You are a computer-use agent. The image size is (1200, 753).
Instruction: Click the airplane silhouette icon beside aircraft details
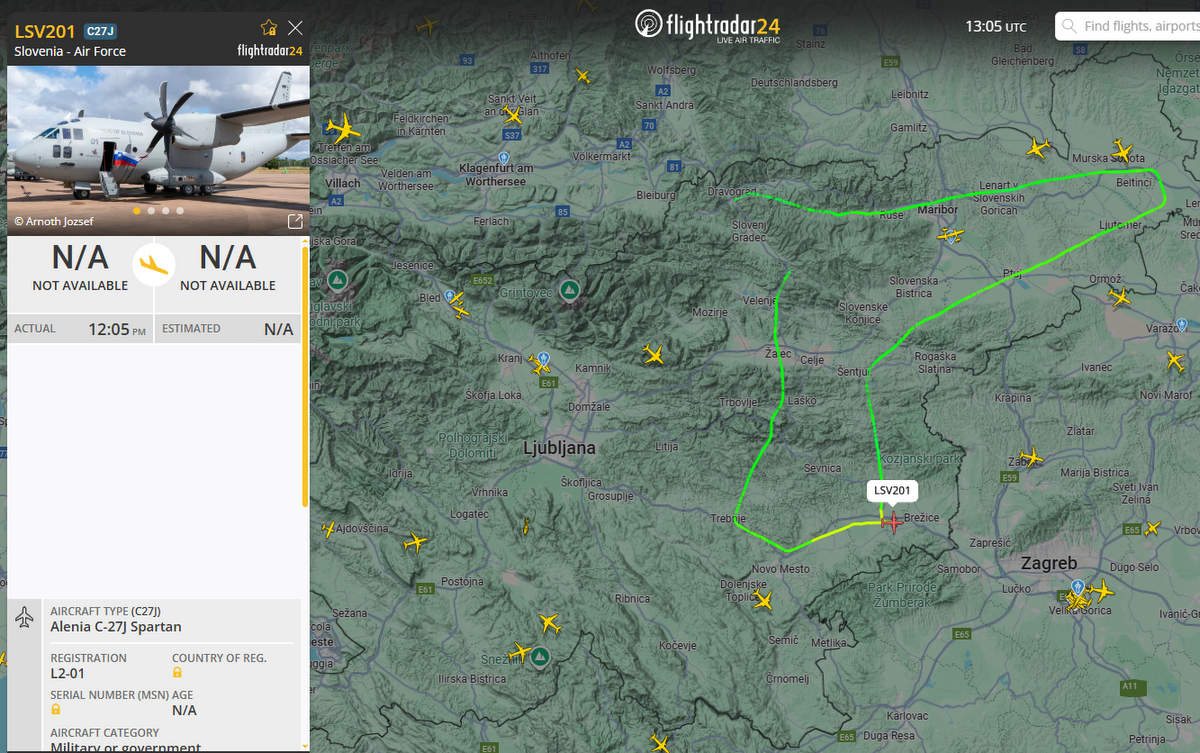click(25, 617)
